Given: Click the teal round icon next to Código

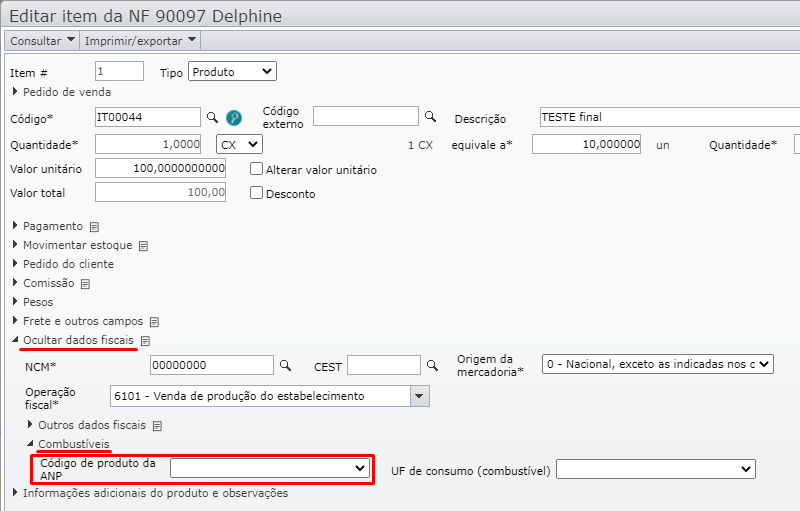Looking at the screenshot, I should (234, 118).
